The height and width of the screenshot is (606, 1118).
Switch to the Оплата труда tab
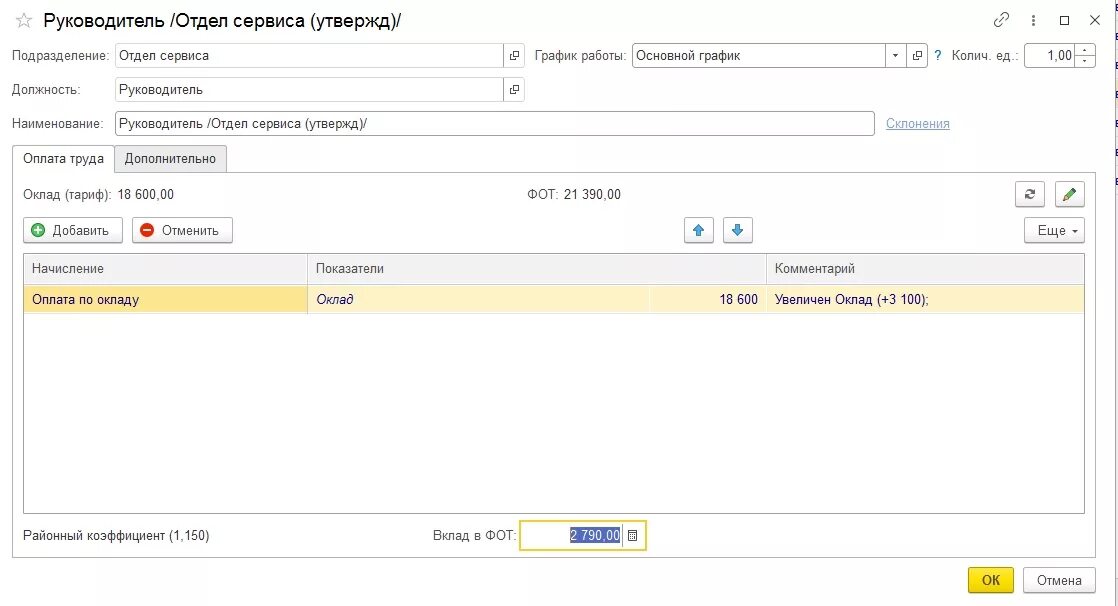63,158
